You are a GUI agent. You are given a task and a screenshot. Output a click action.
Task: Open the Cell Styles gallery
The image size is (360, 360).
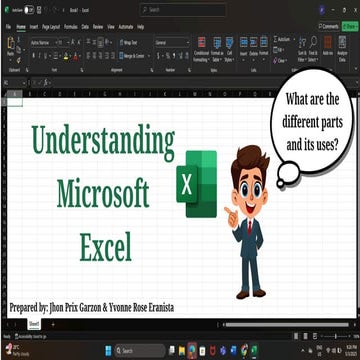pyautogui.click(x=229, y=49)
